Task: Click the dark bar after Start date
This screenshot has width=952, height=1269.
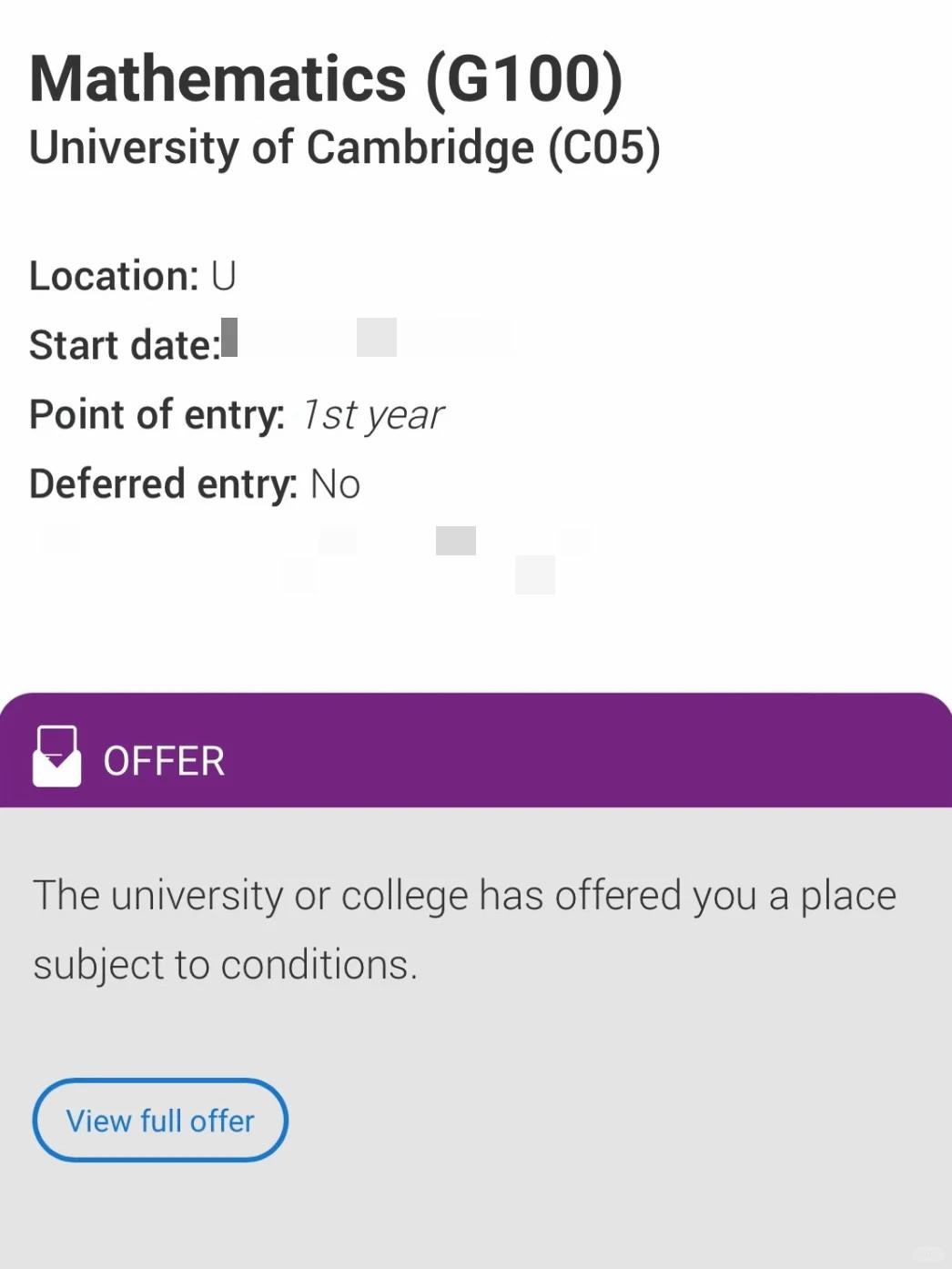Action: pos(229,337)
